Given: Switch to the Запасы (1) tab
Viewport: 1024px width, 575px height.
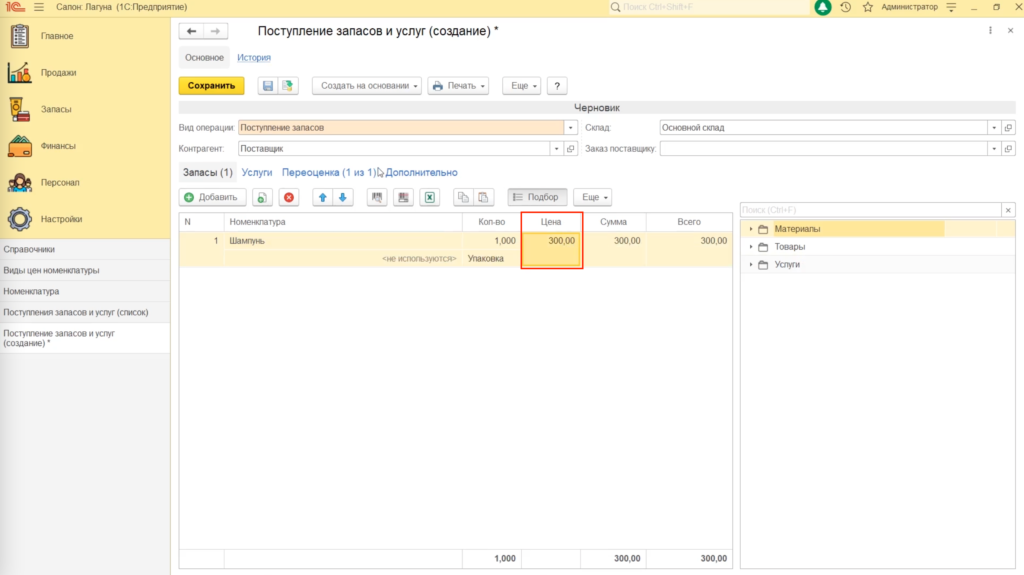Looking at the screenshot, I should click(x=208, y=172).
